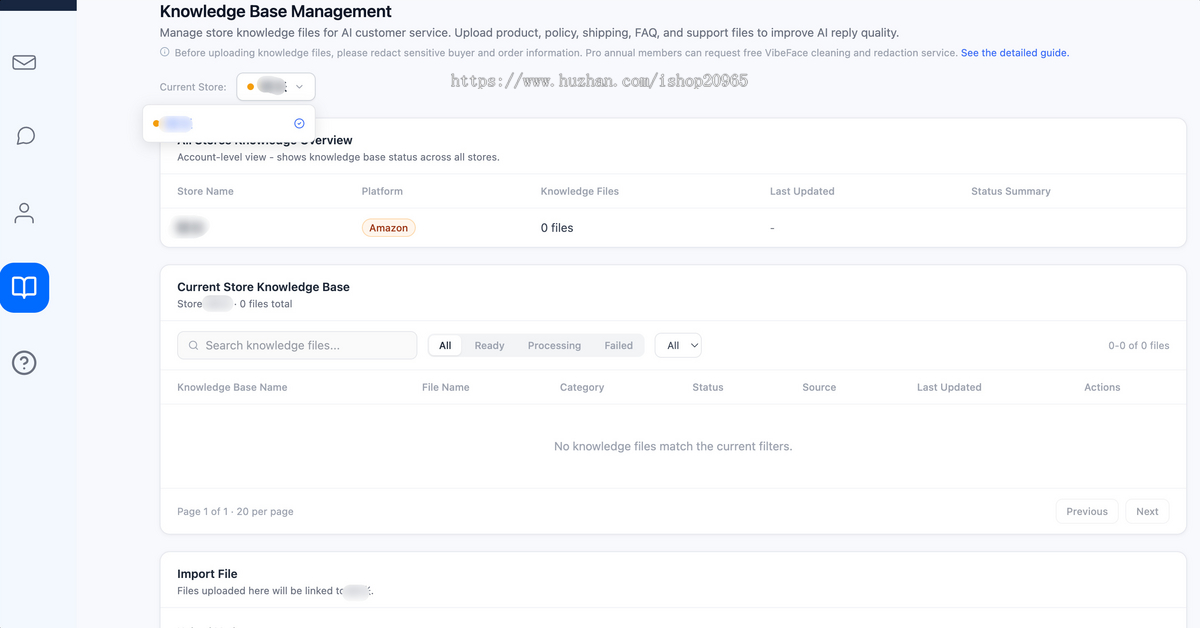
Task: Click the Status Summary column header
Action: point(1011,191)
